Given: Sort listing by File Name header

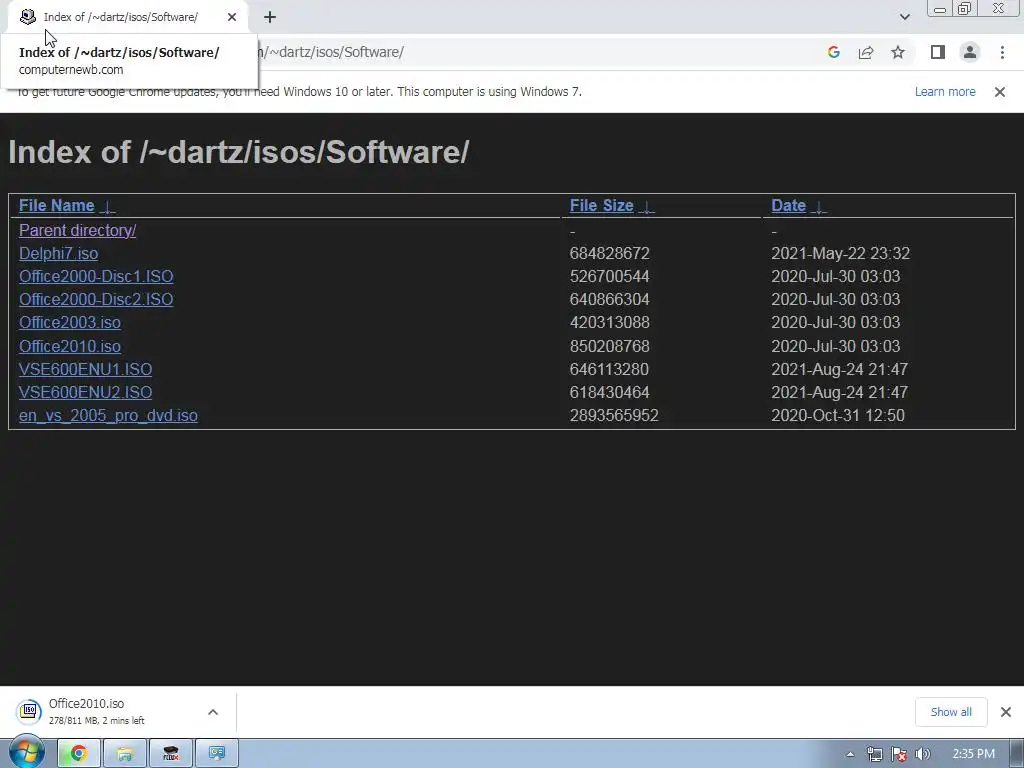Looking at the screenshot, I should [x=57, y=206].
